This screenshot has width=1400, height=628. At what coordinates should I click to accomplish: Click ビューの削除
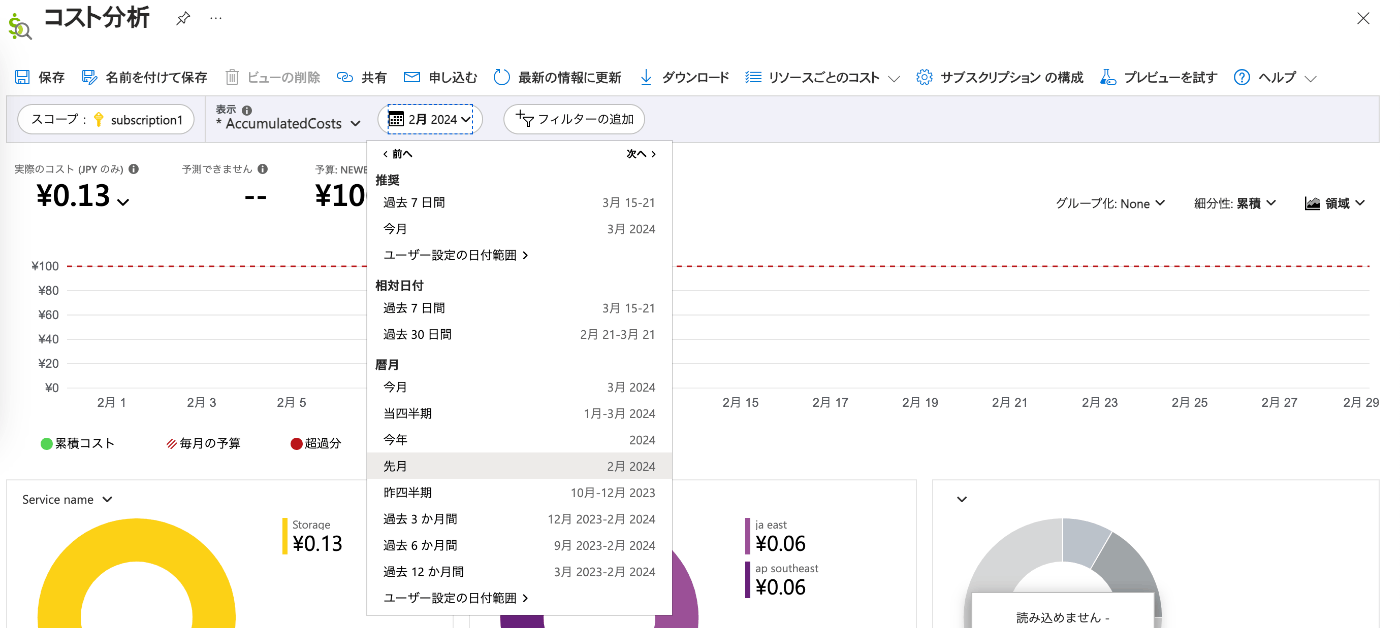272,77
